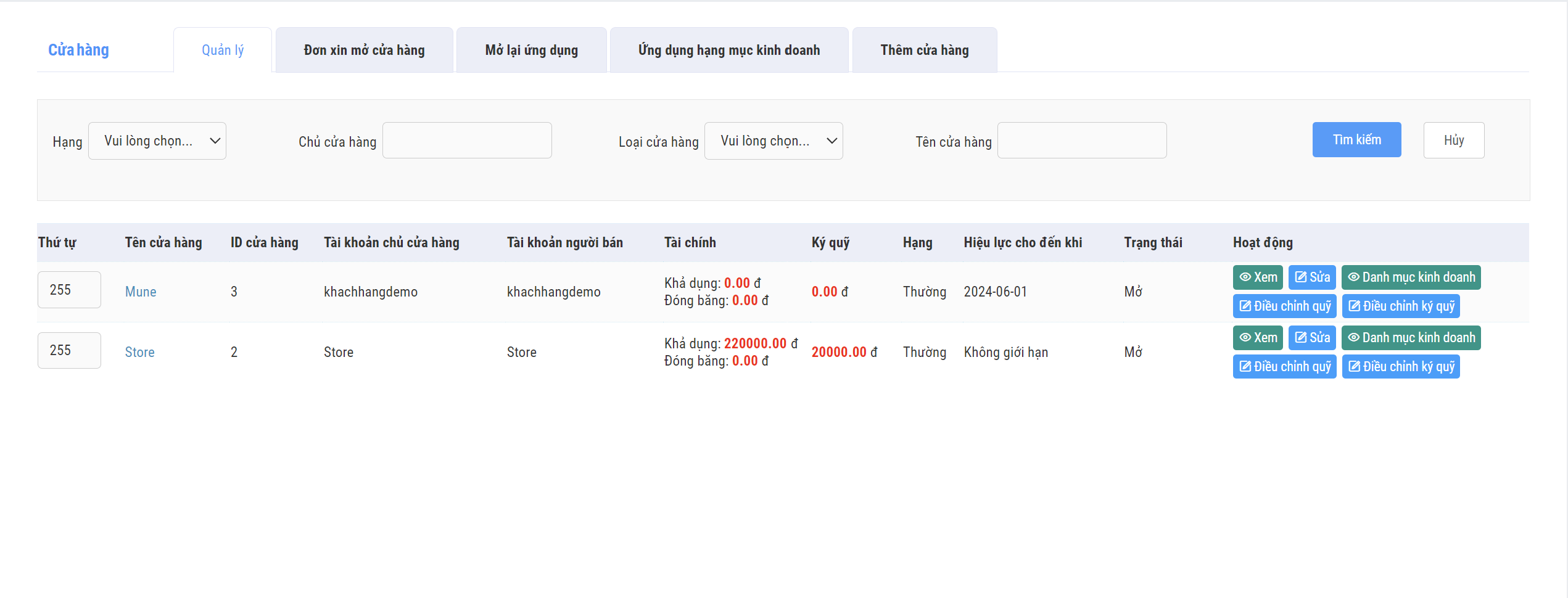Open Danh mục kinh doanh for Store row

tap(1410, 338)
